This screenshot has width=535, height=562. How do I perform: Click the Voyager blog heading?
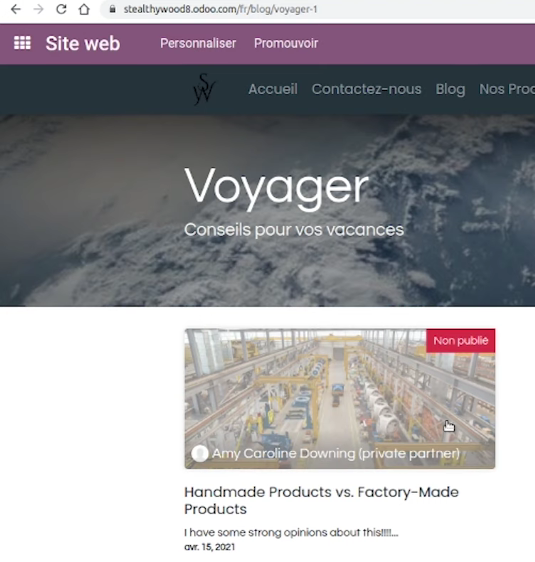(276, 187)
